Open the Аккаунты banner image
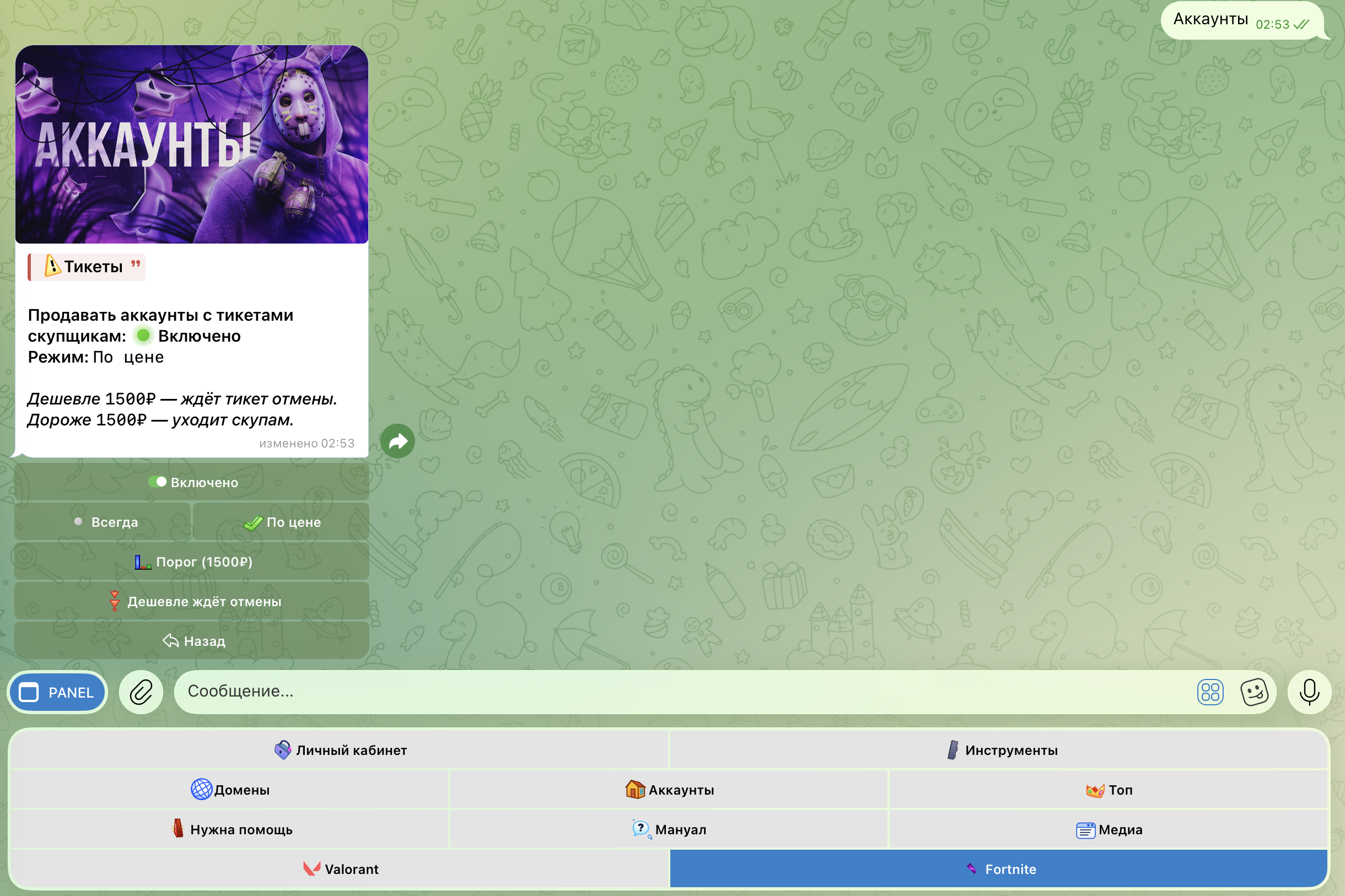 coord(191,144)
